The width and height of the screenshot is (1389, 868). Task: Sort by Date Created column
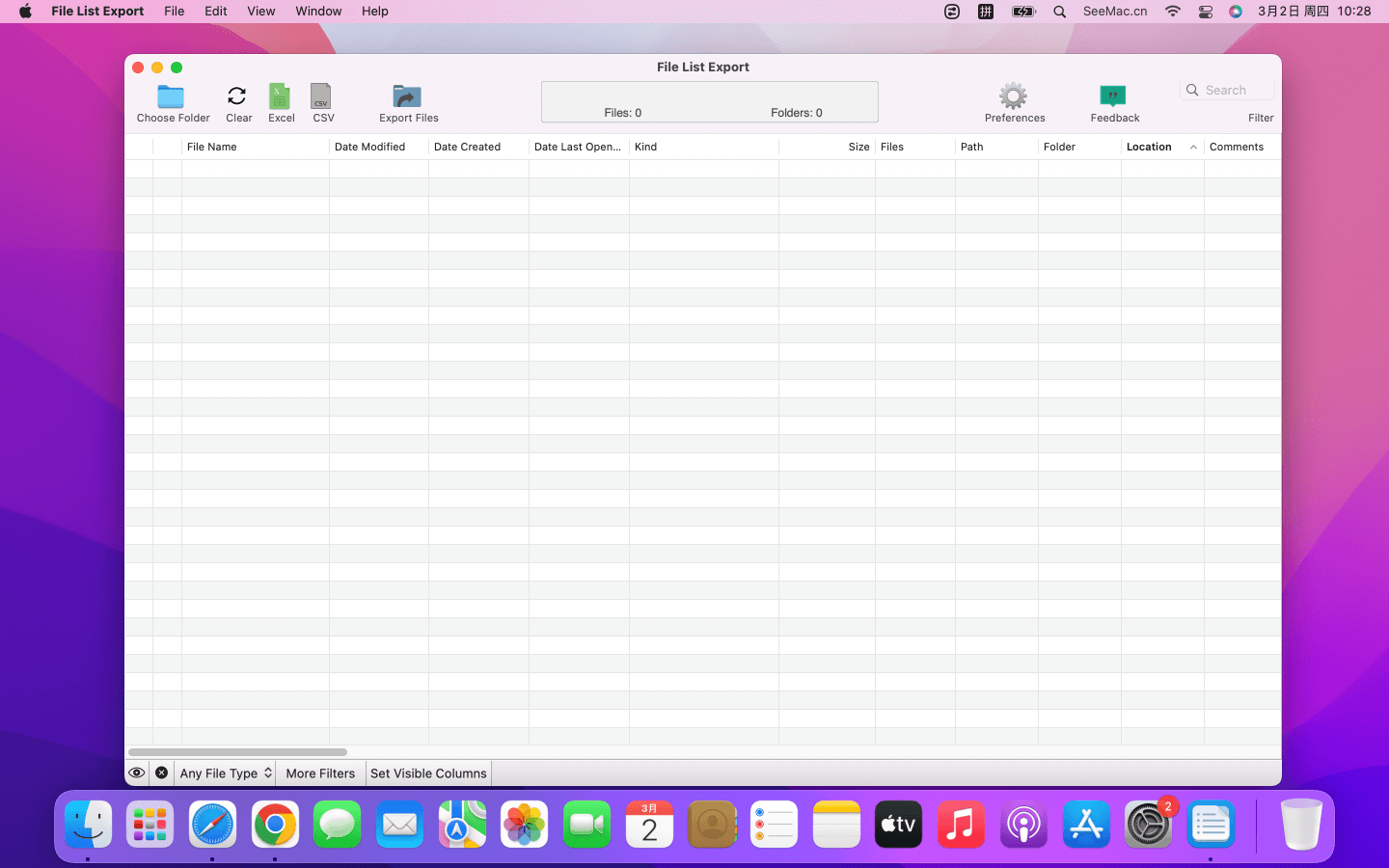(x=478, y=147)
